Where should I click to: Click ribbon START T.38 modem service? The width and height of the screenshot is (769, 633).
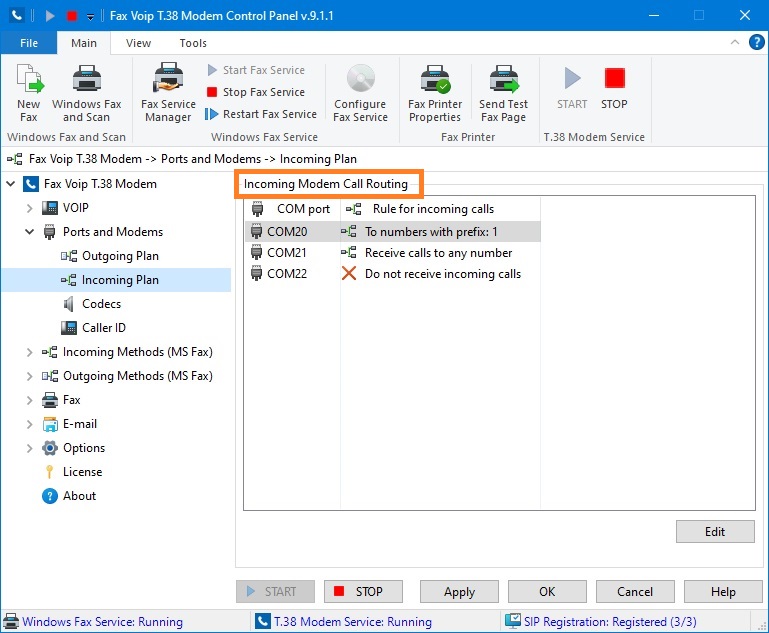[x=572, y=89]
